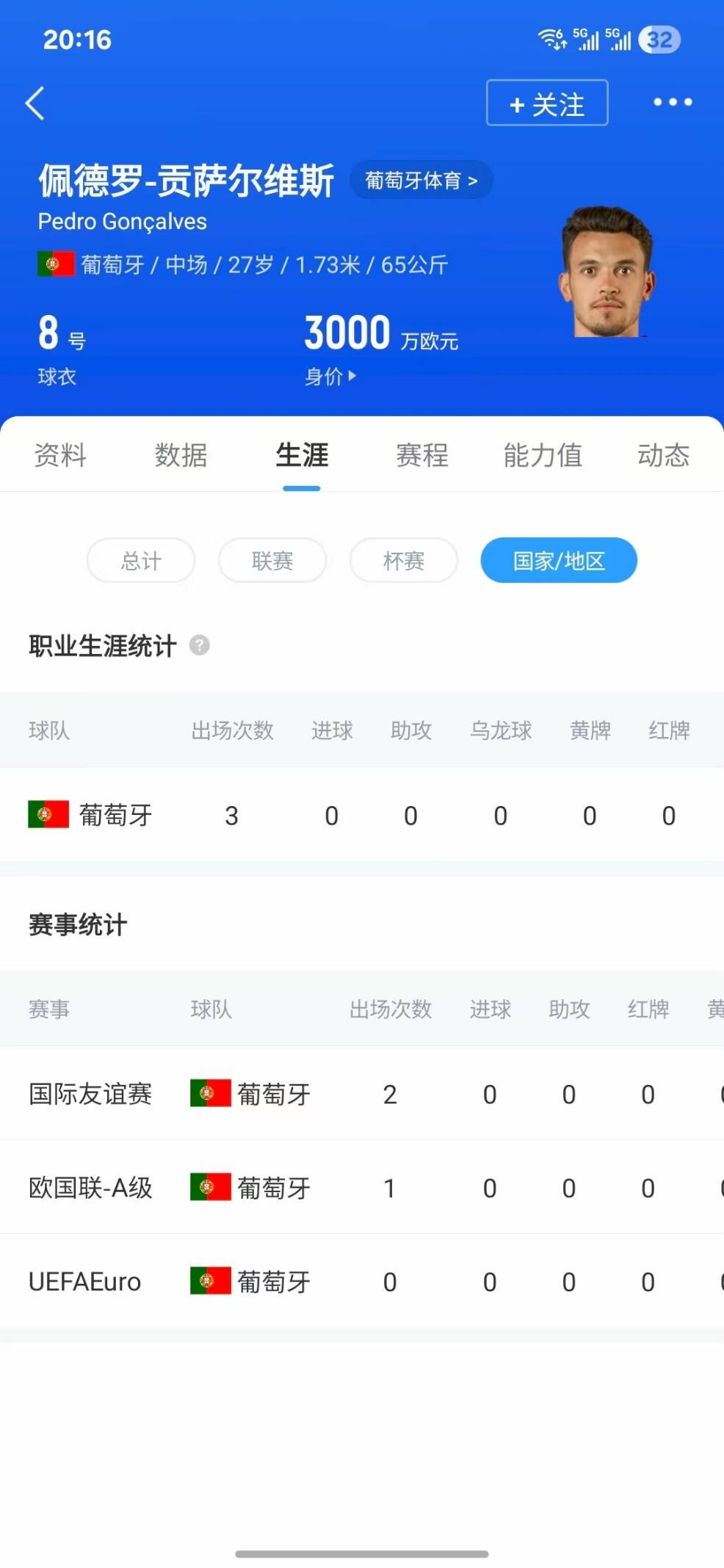This screenshot has height=1568, width=724.
Task: Click the + 关注 follow button
Action: pos(547,103)
